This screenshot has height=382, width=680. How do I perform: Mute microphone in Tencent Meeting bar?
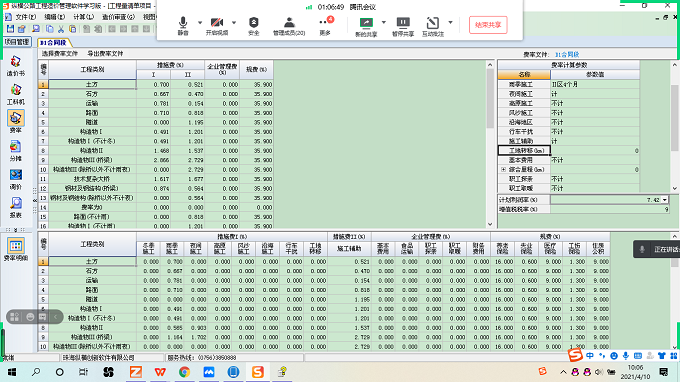coord(183,26)
